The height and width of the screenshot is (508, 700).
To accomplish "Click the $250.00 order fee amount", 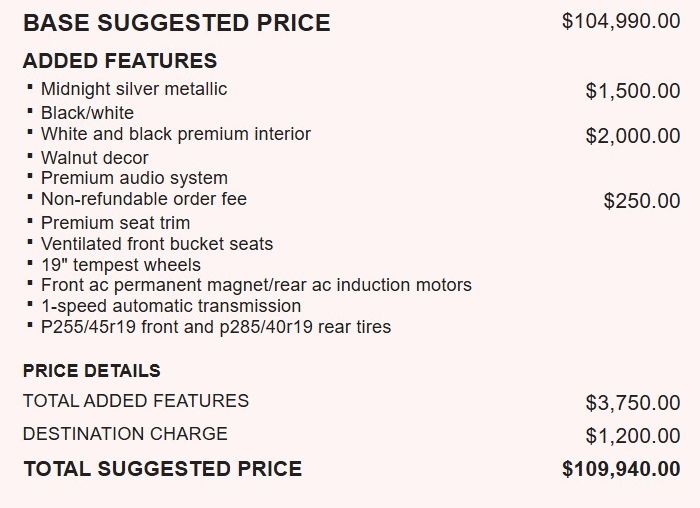I will click(642, 201).
